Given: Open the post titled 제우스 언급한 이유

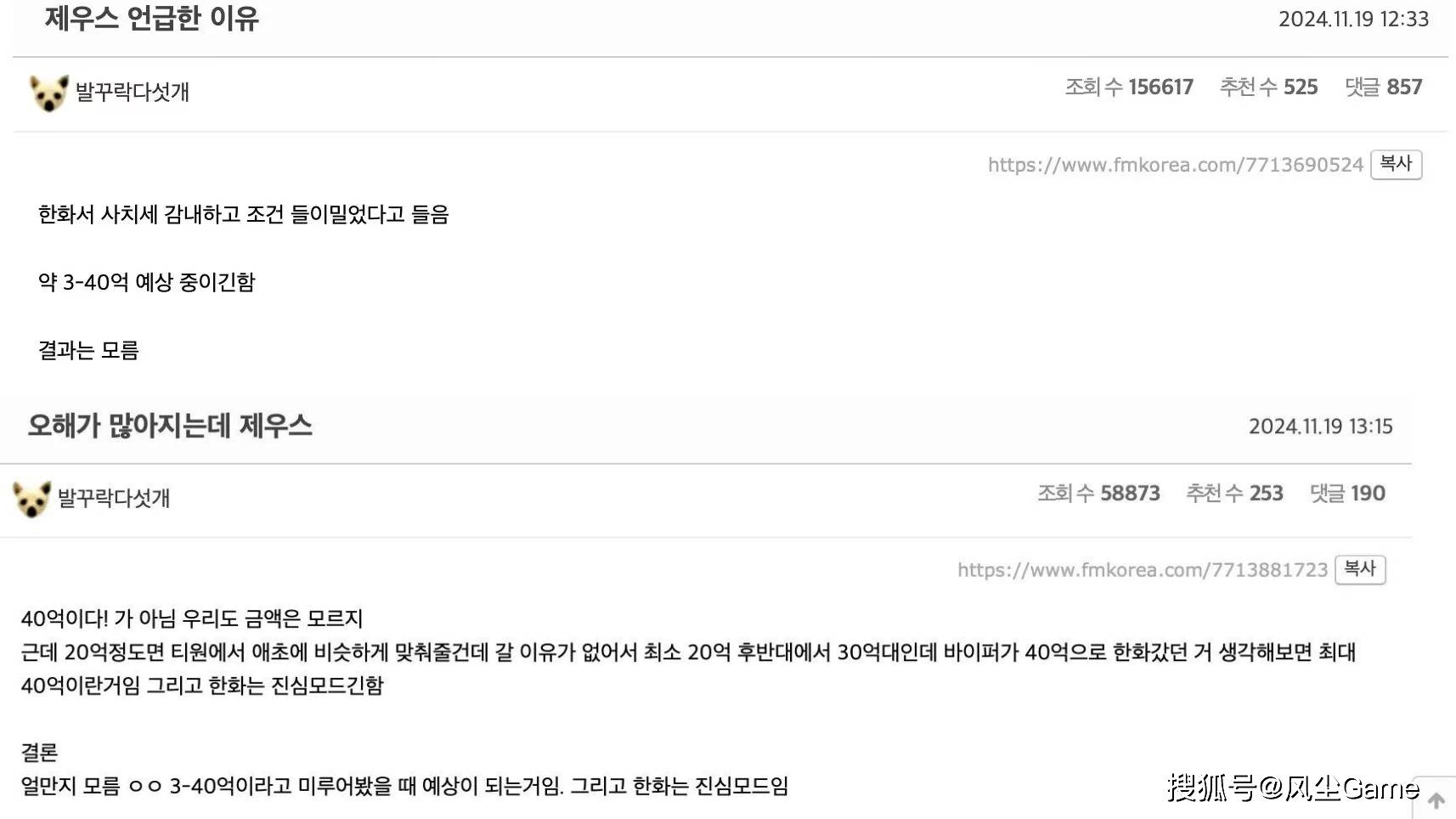Looking at the screenshot, I should click(x=151, y=19).
